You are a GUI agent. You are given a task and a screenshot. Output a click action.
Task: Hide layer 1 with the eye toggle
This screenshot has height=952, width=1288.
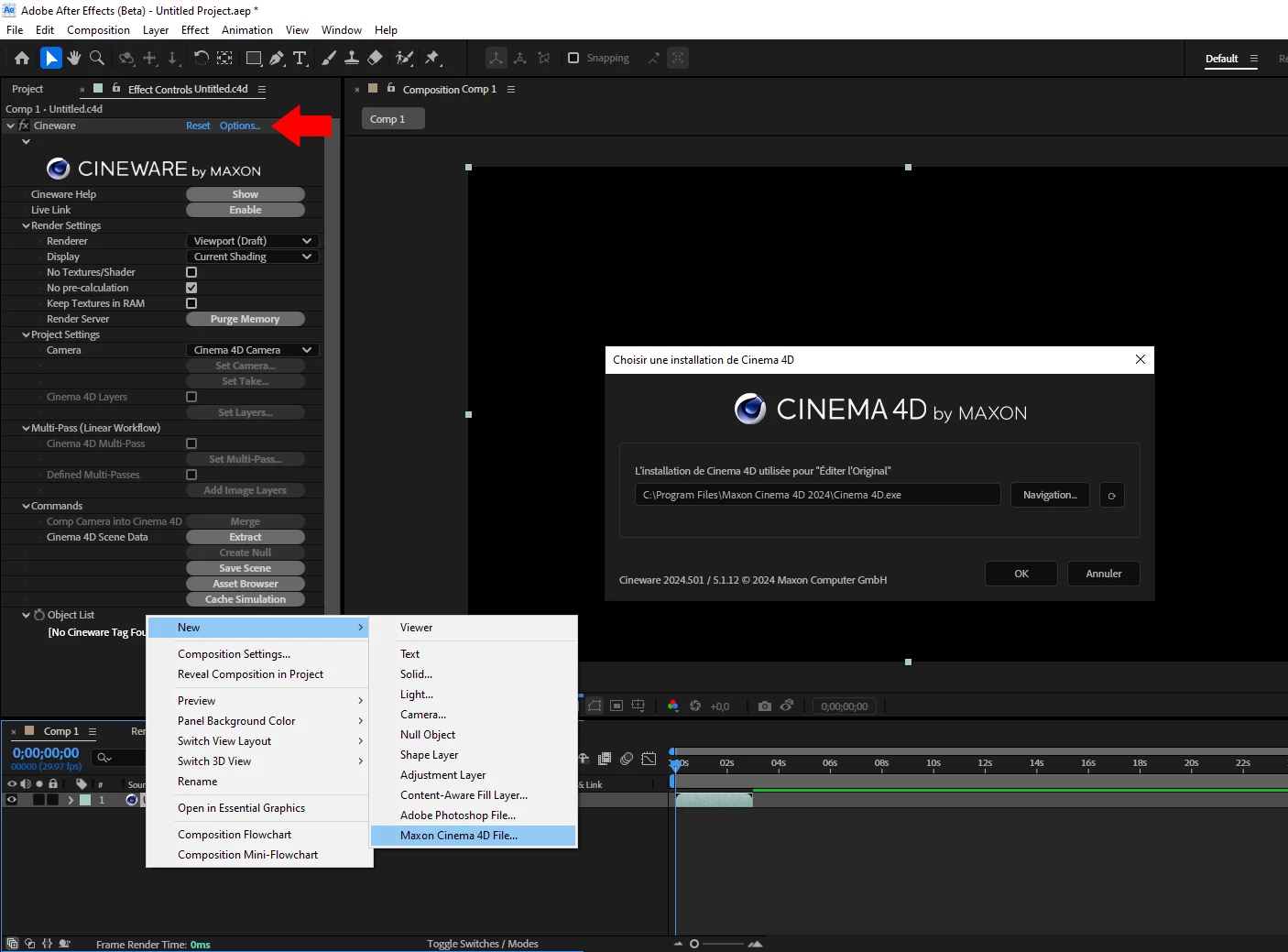pyautogui.click(x=12, y=800)
